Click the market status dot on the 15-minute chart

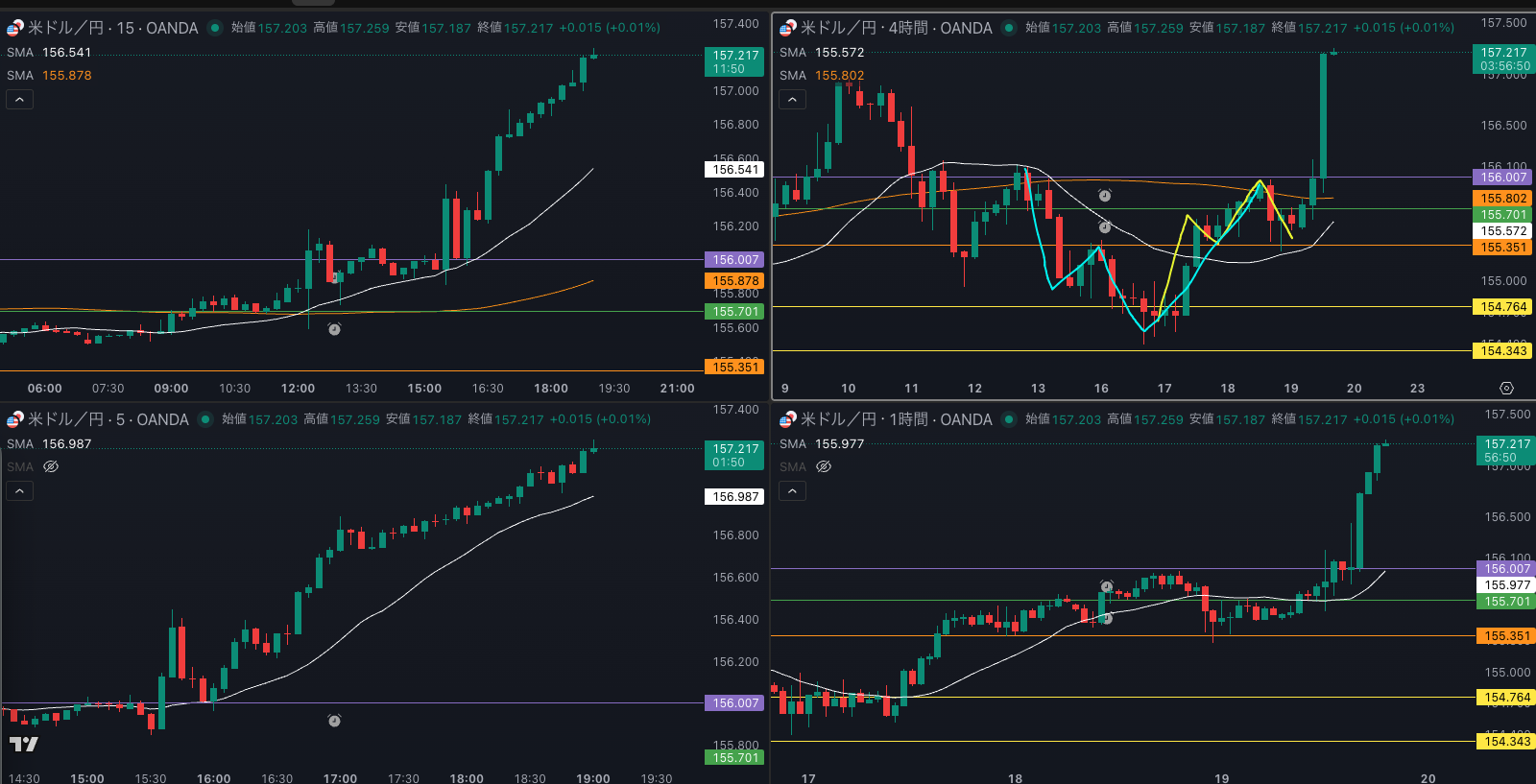pos(215,28)
